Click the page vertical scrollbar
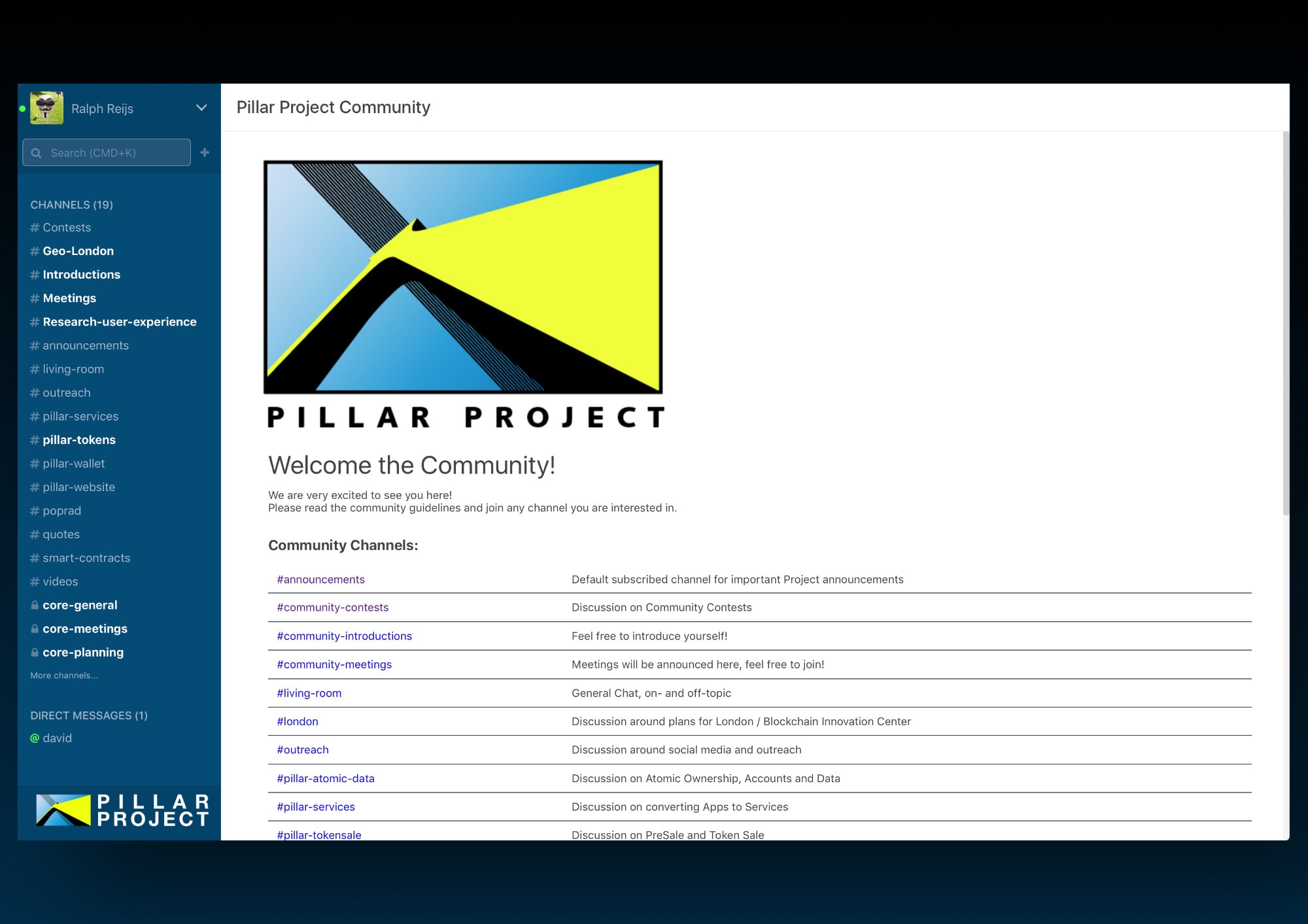Screen dimensions: 1308x924 coord(1286,323)
